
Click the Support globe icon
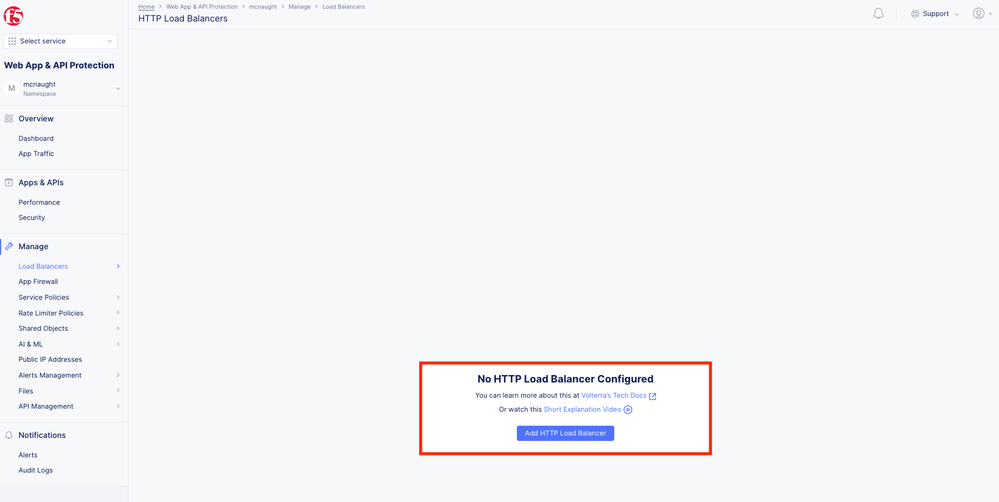(x=915, y=13)
